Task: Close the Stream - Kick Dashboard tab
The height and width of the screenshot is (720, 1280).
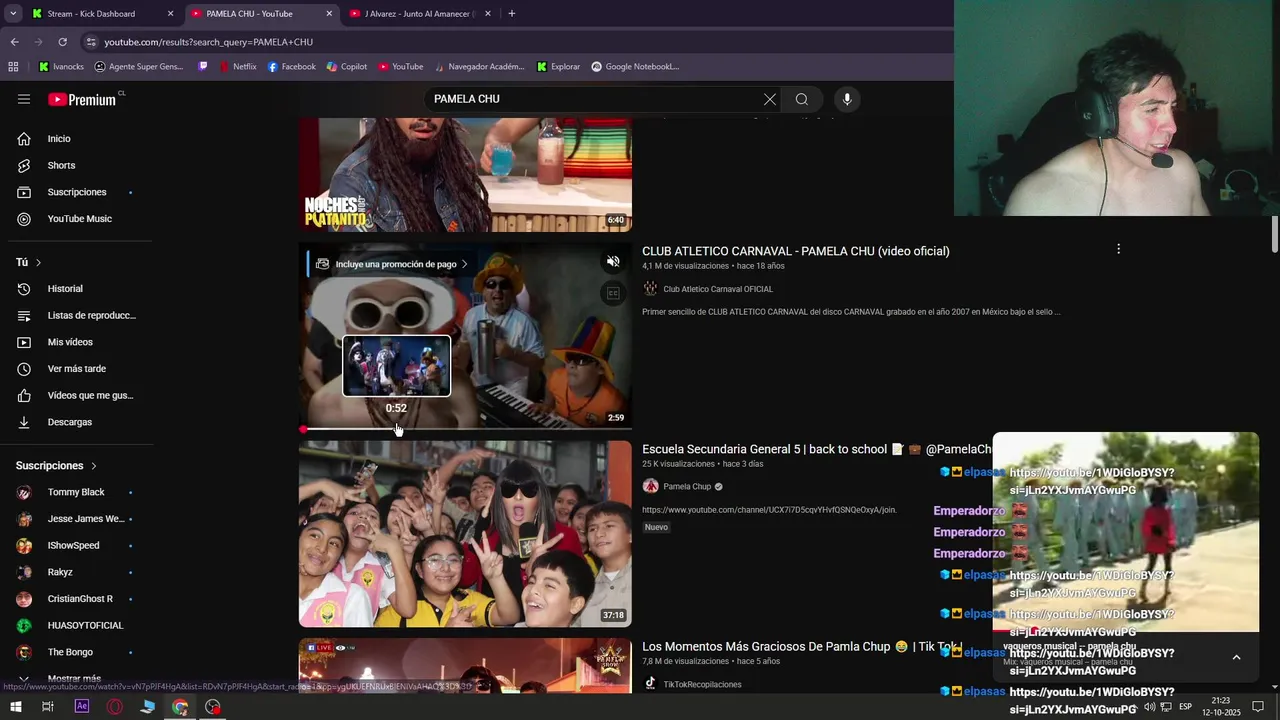Action: [170, 14]
